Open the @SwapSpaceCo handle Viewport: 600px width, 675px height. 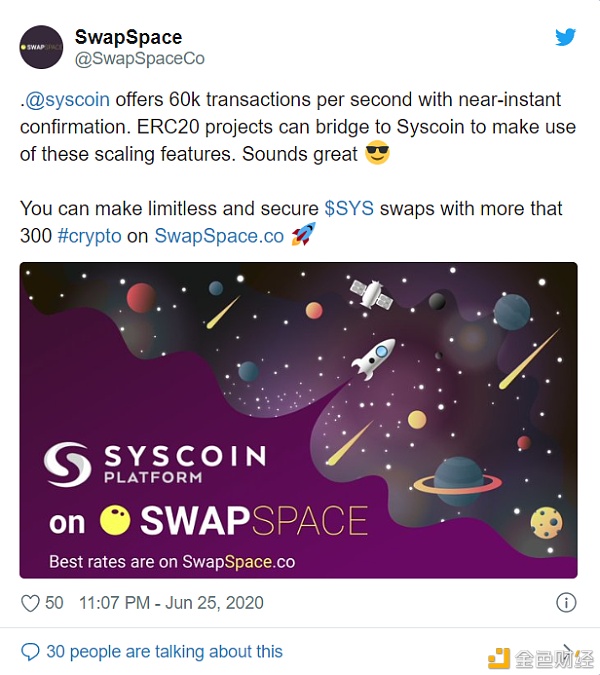139,59
